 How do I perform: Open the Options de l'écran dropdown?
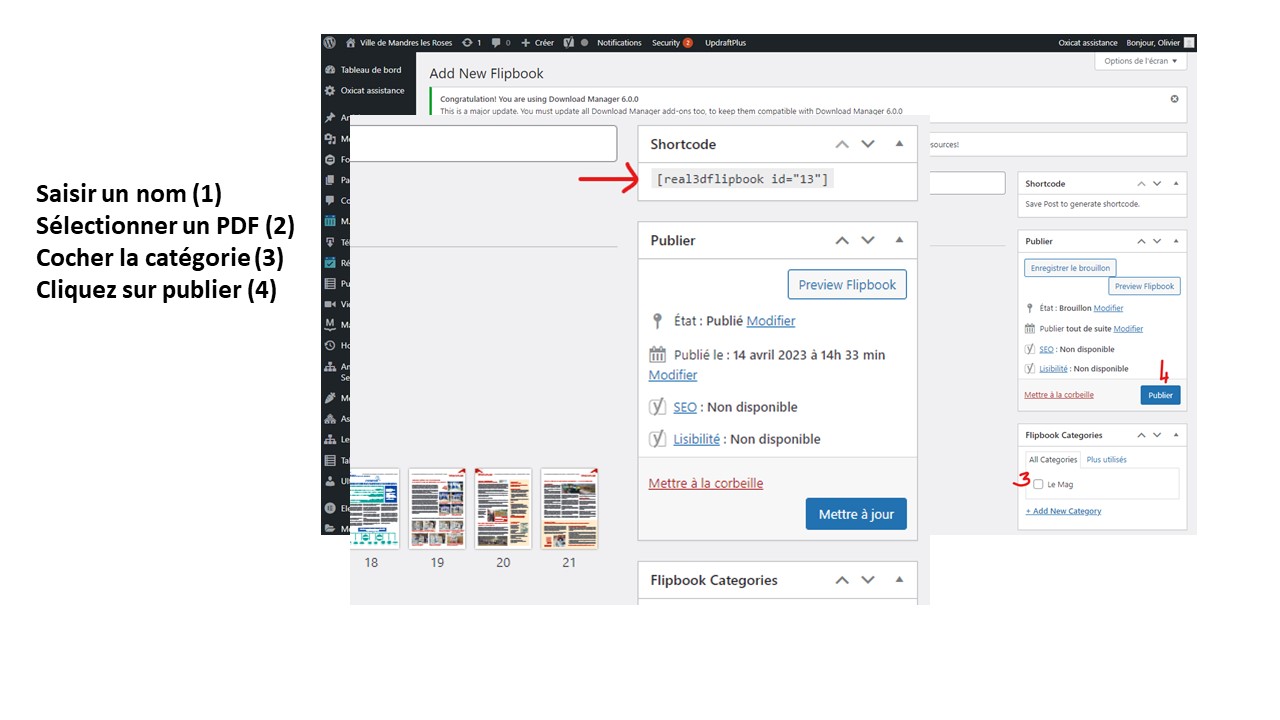coord(1141,61)
